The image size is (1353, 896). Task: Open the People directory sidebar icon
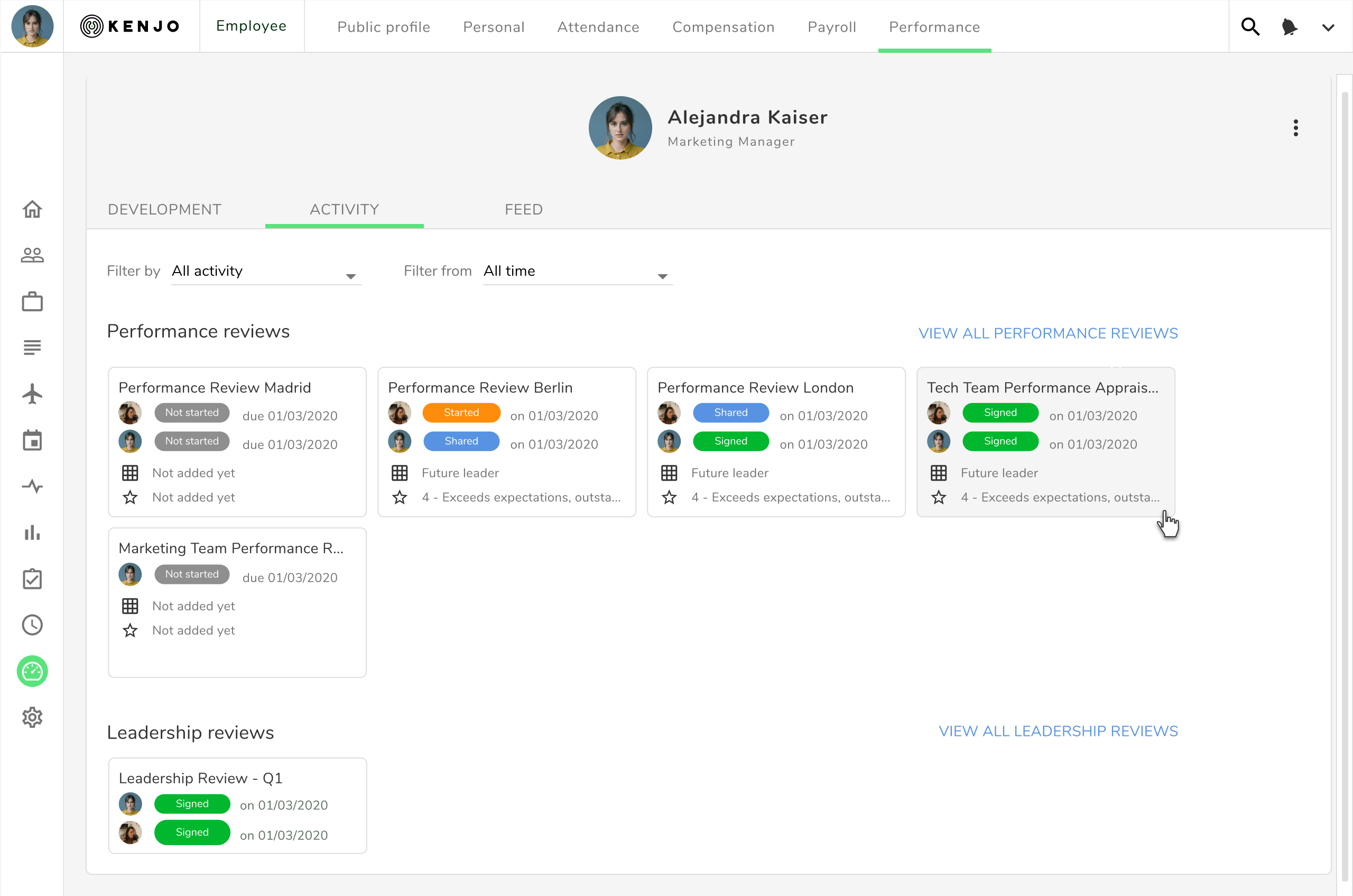click(x=32, y=255)
